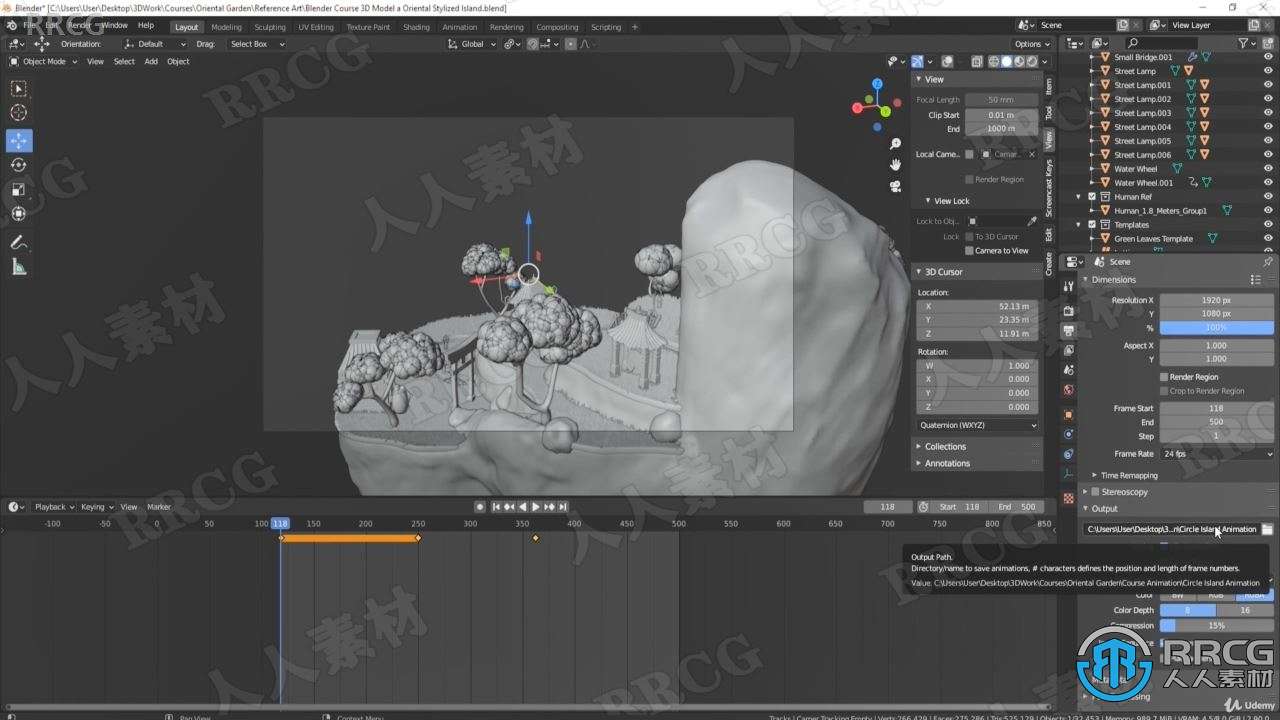The image size is (1280, 720).
Task: Open the Keying menu
Action: coord(96,507)
